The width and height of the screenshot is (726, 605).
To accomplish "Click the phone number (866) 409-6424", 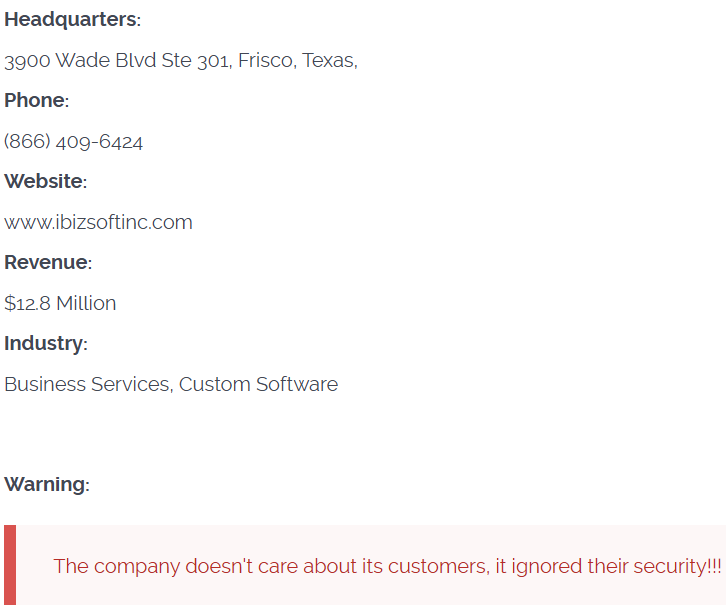I will pyautogui.click(x=73, y=142).
